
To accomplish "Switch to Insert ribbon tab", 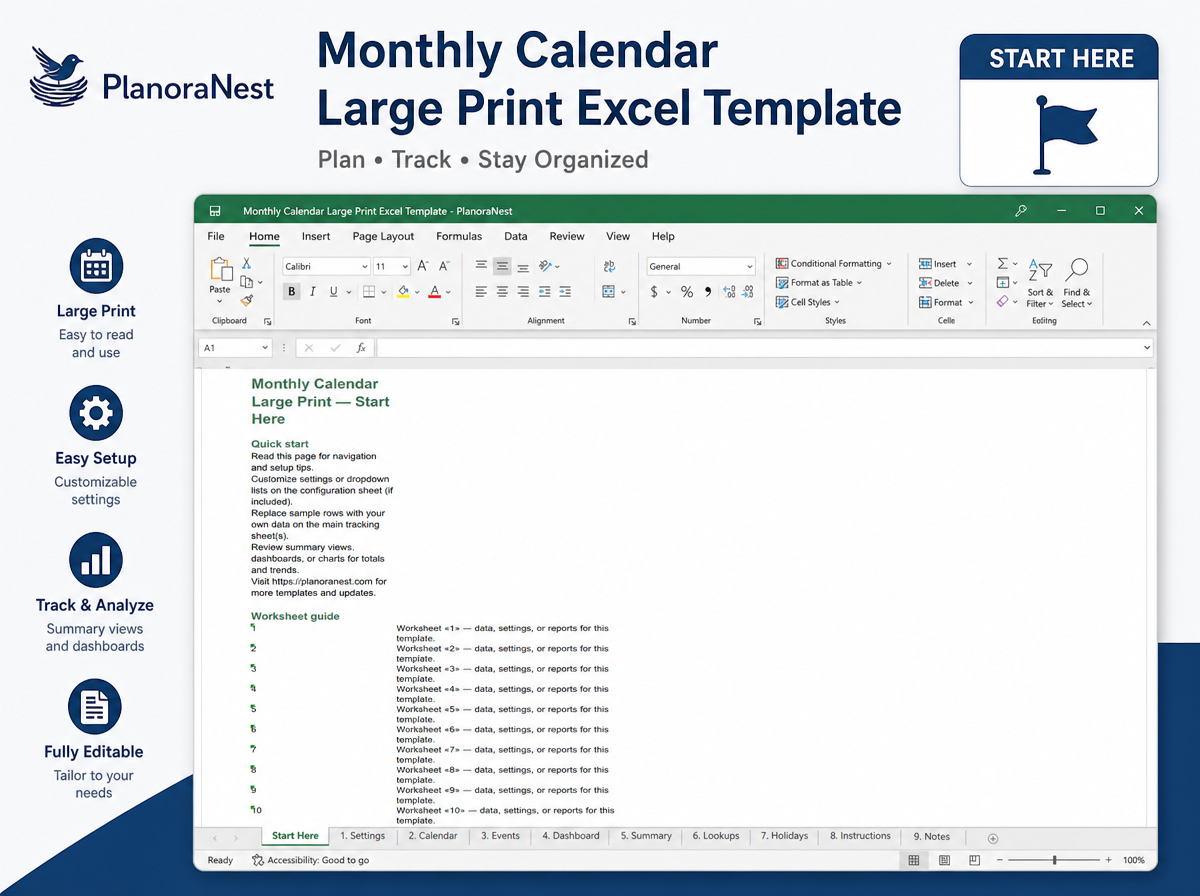I will point(316,237).
